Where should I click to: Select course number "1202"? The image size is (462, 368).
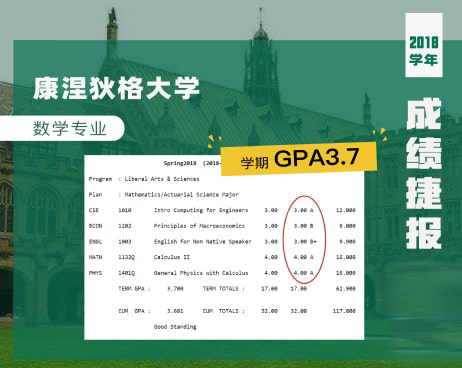(125, 226)
